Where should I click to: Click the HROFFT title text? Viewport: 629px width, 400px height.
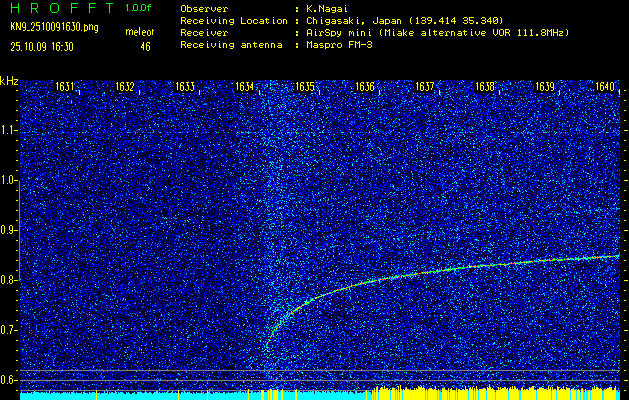[x=58, y=8]
